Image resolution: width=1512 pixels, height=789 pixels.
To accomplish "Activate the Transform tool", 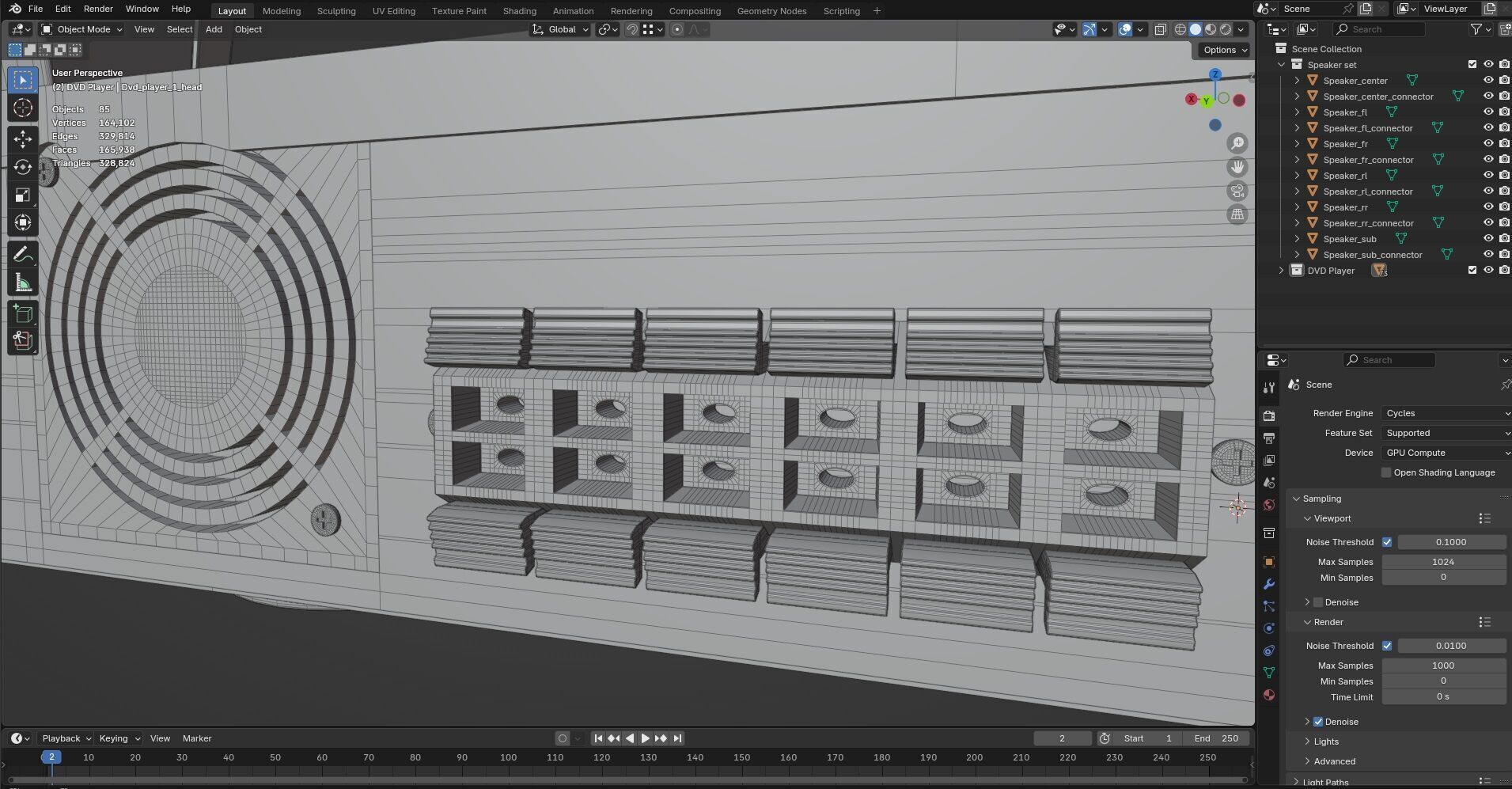I will click(x=23, y=222).
